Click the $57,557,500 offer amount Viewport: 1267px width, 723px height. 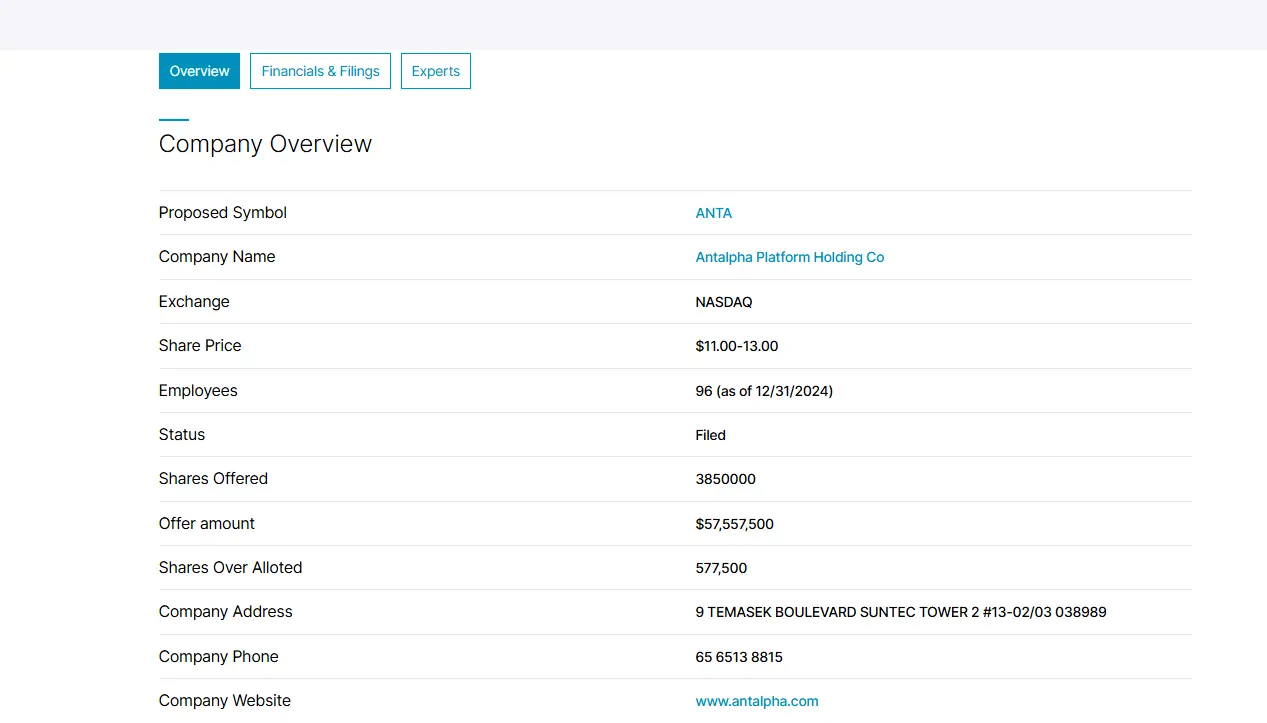pyautogui.click(x=734, y=524)
